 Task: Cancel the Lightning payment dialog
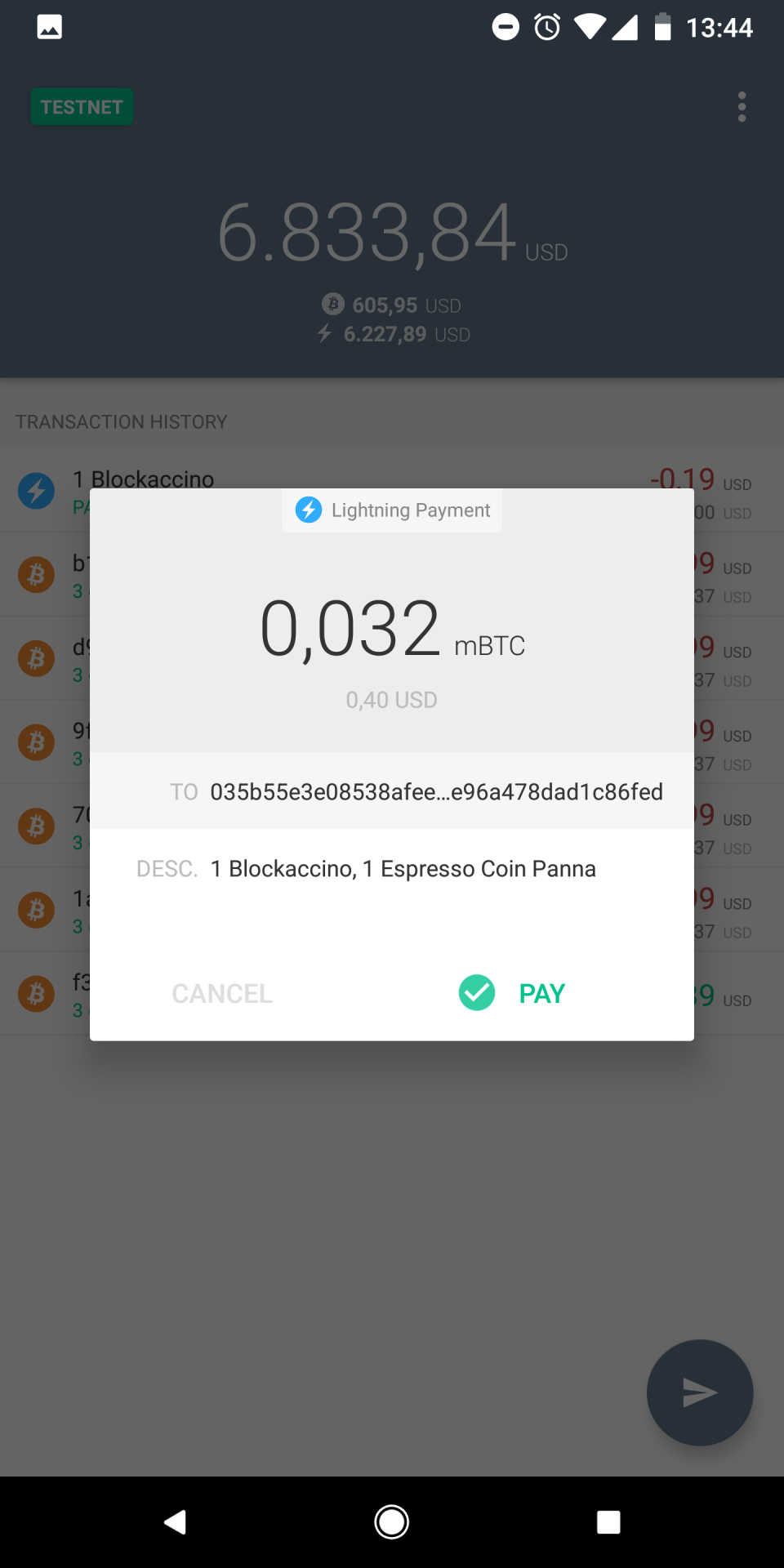click(x=222, y=994)
